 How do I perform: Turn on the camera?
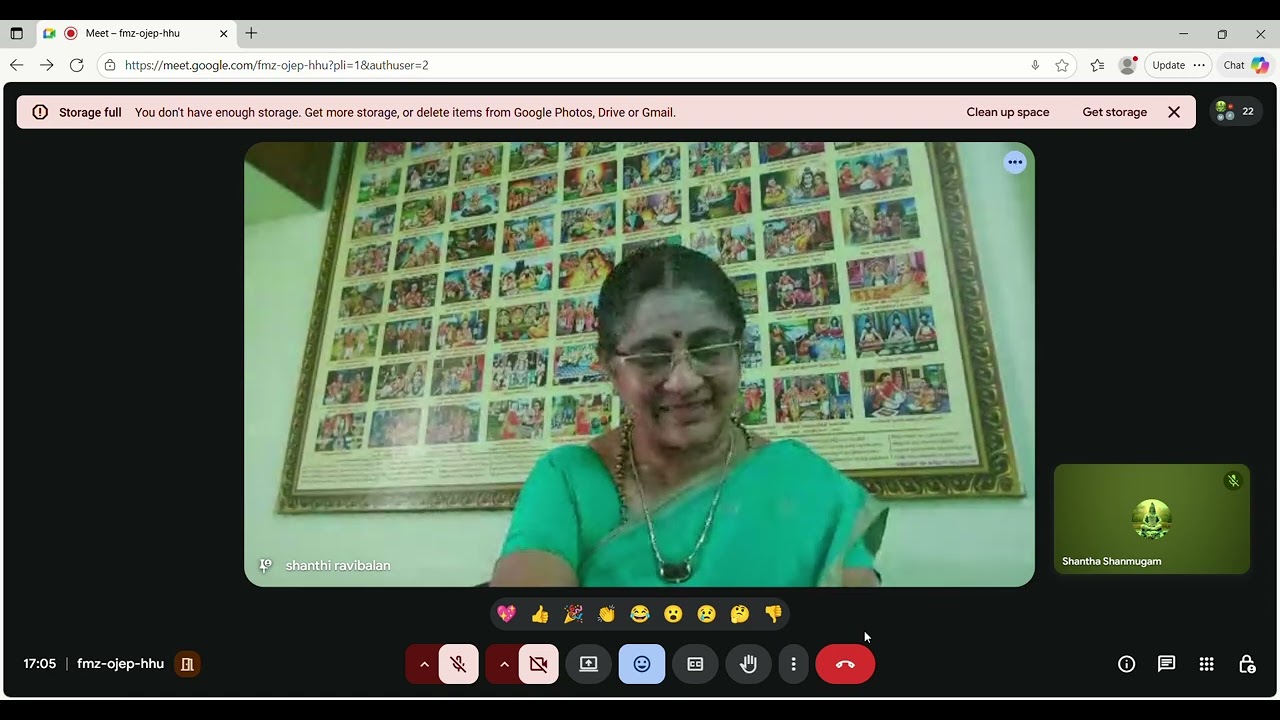point(538,664)
